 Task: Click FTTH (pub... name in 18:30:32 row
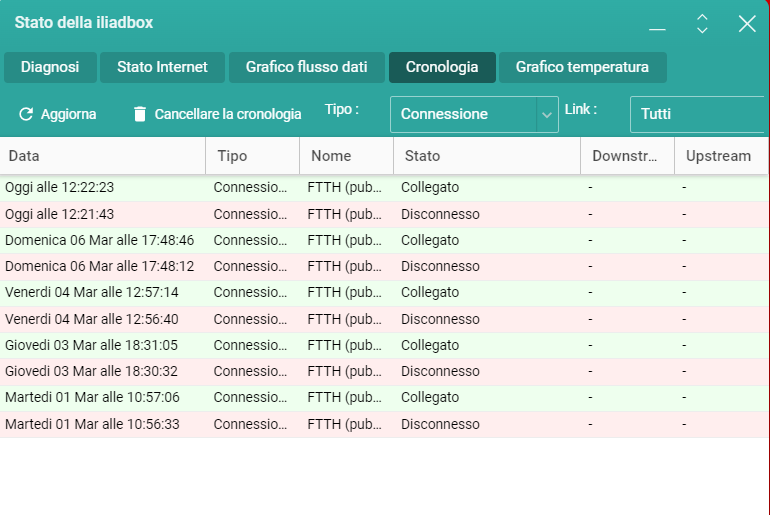(x=345, y=372)
